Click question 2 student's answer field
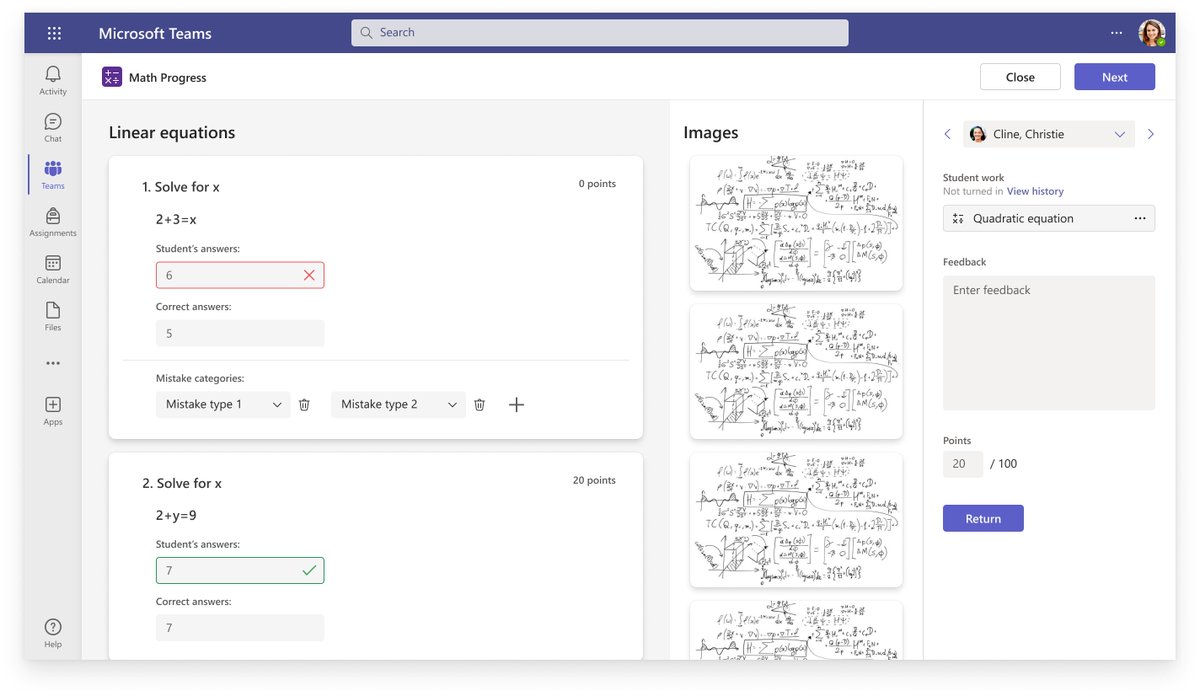 pos(240,570)
